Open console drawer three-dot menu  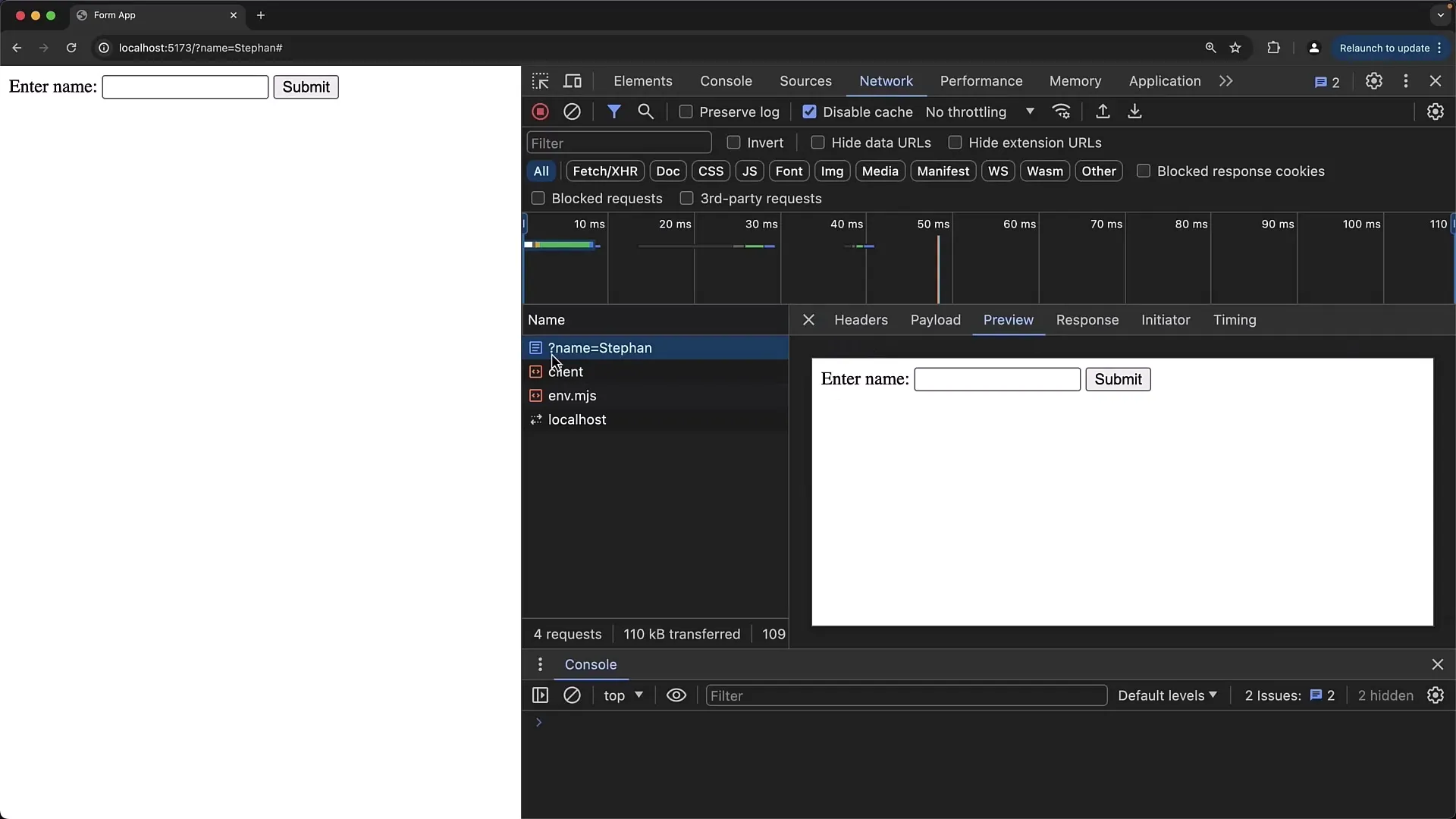[x=540, y=664]
